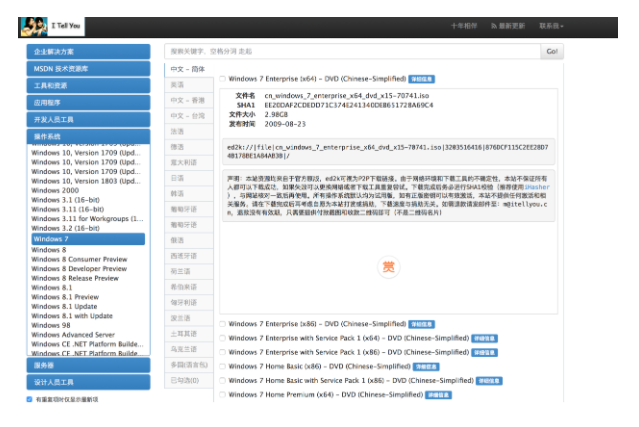Expand the MSDN 技术资源库 section
This screenshot has width=639, height=427.
pyautogui.click(x=88, y=69)
